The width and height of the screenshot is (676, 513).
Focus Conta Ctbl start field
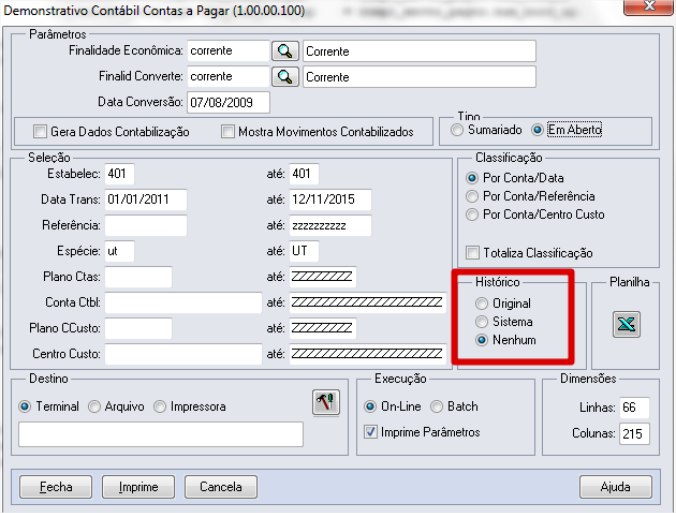pos(183,303)
